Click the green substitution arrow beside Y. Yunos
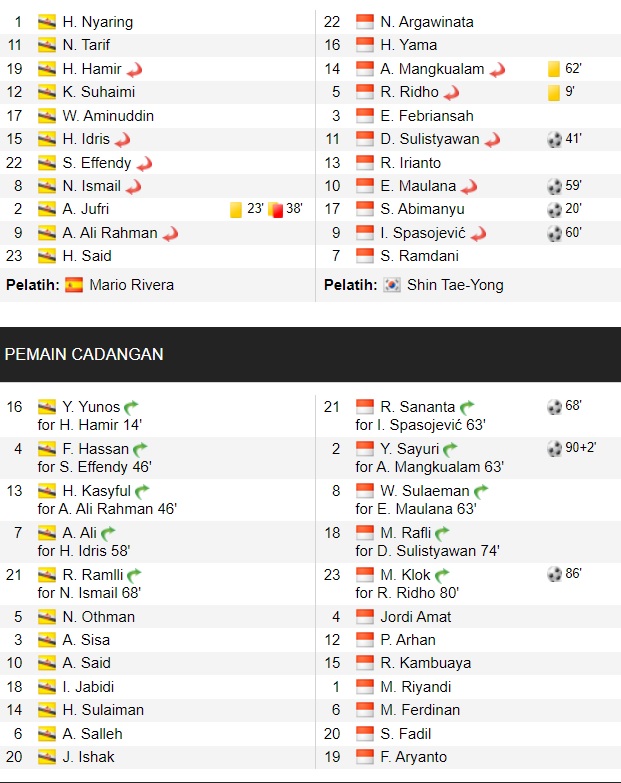Screen dimensions: 621x783 coord(131,407)
